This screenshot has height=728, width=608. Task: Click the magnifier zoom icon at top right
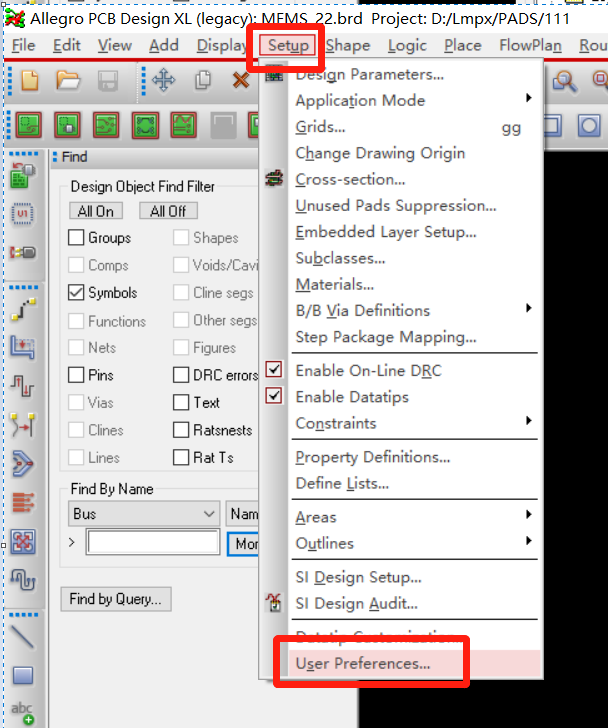[564, 82]
